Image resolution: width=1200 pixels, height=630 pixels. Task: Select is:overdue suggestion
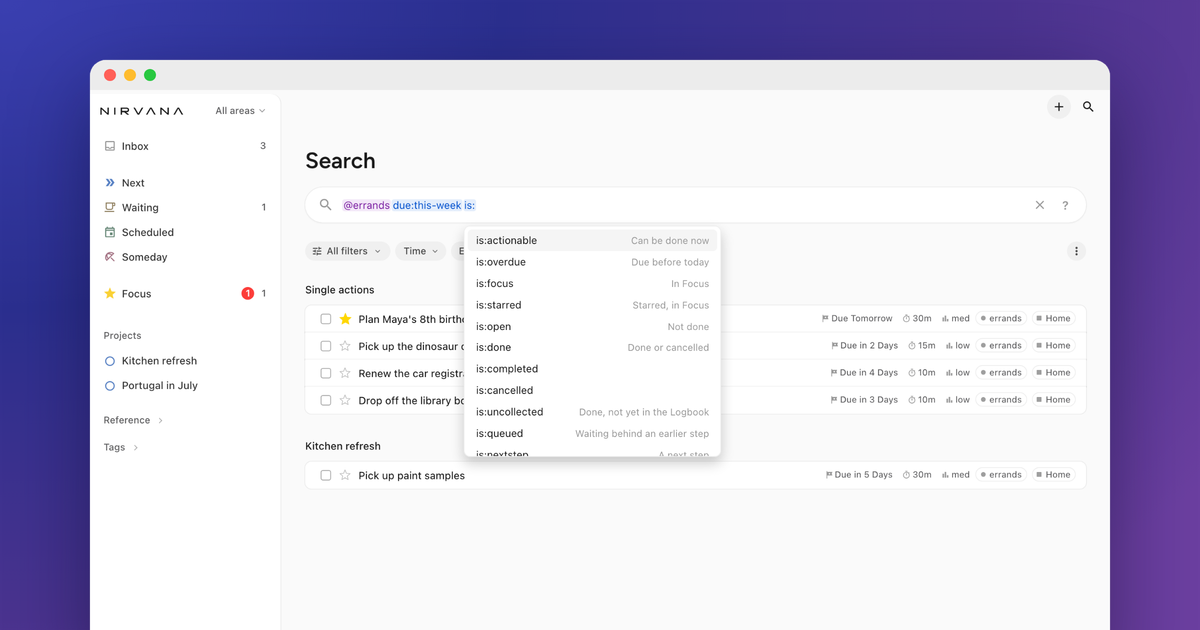click(592, 262)
